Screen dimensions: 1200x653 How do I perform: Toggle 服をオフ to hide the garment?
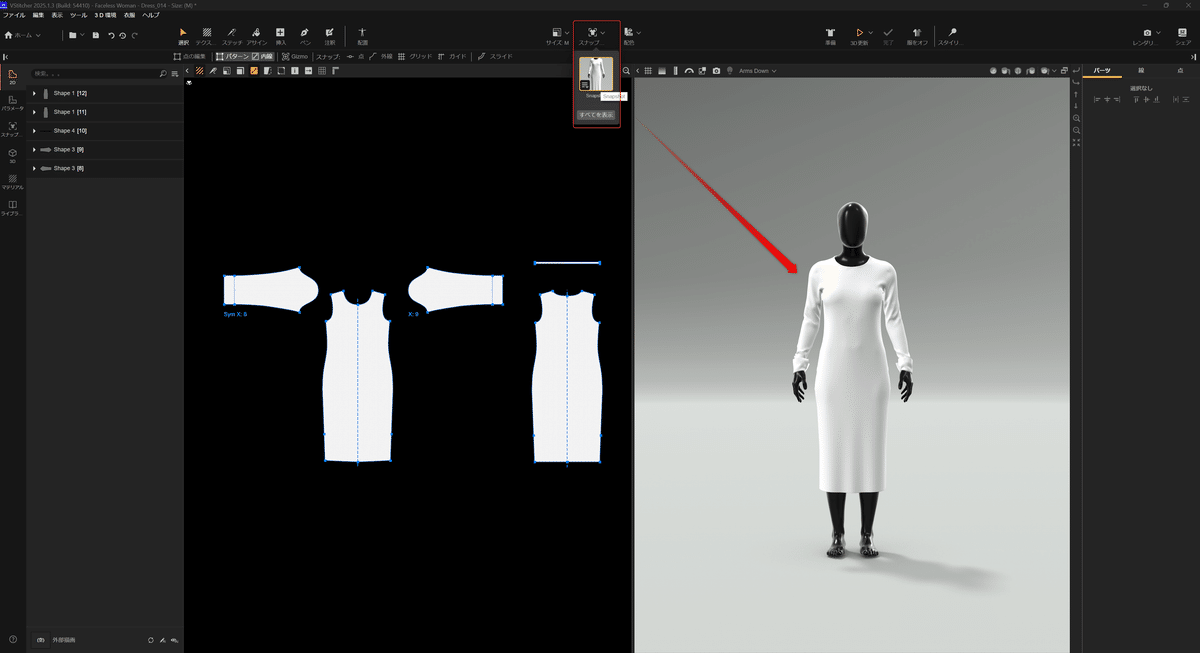point(916,35)
